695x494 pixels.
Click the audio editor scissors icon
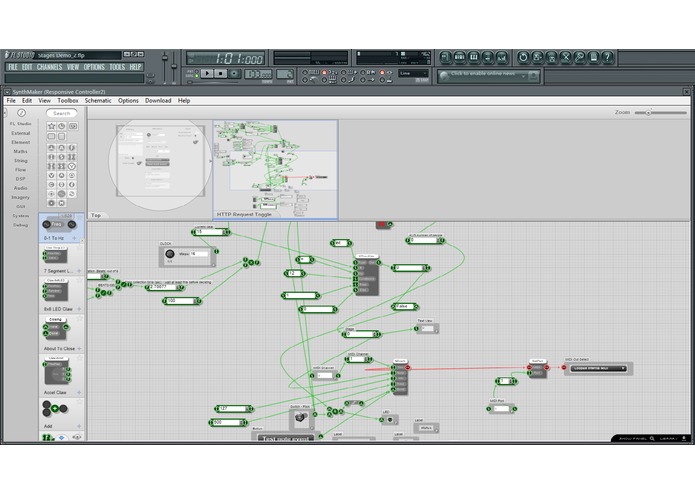566,57
